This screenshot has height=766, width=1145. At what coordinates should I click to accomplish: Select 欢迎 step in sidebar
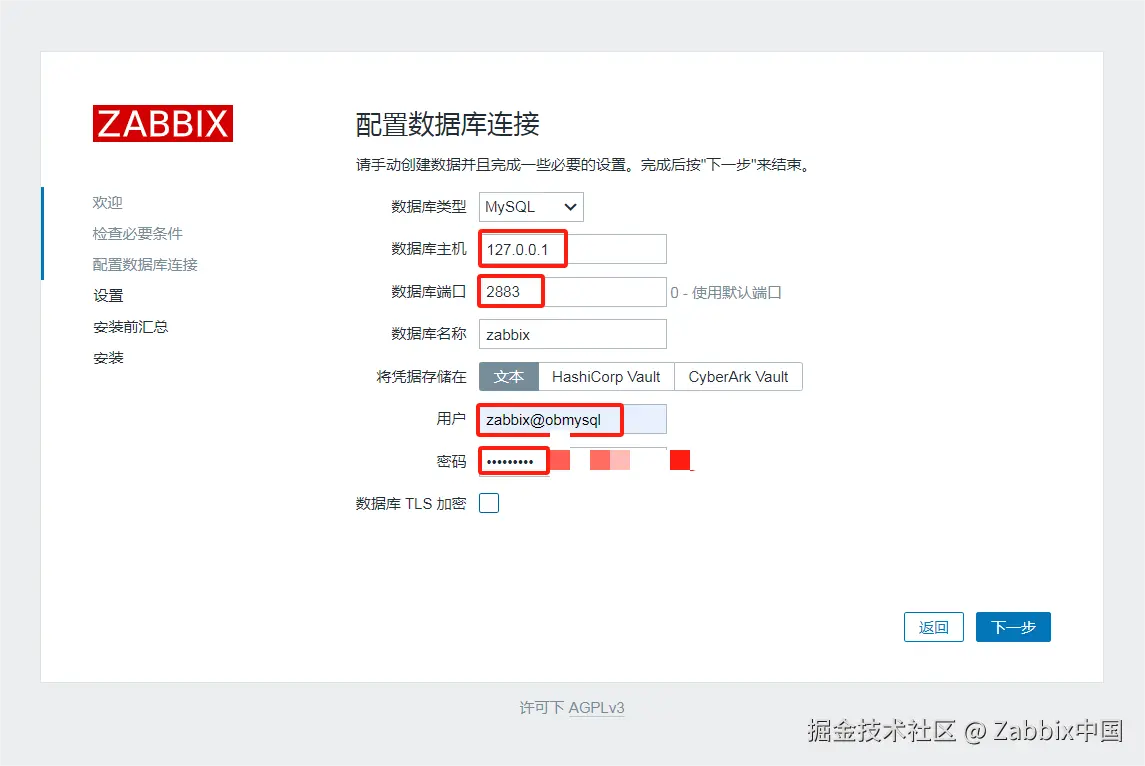[x=107, y=202]
